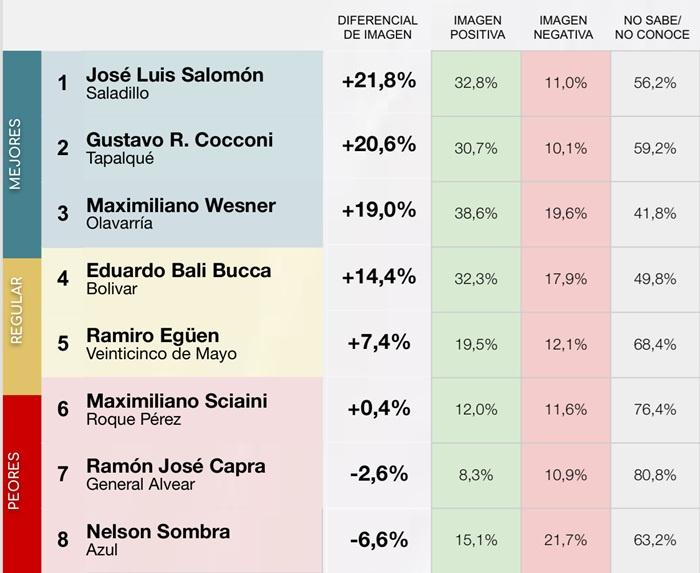Screen dimensions: 700x573
Task: Select Maximiliano Sciaini in the list
Action: (176, 401)
